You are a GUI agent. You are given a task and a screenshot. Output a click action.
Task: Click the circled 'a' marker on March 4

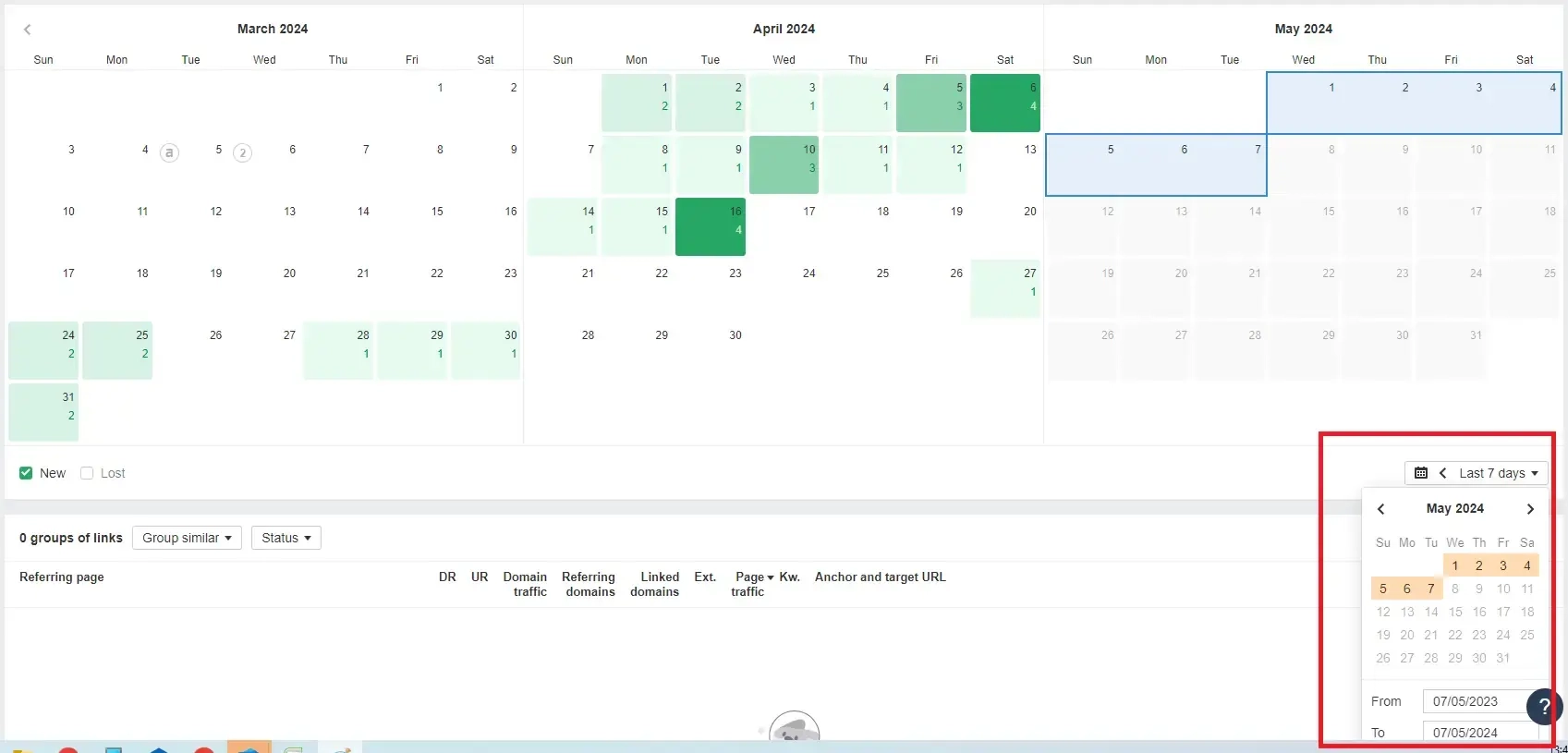pos(169,152)
